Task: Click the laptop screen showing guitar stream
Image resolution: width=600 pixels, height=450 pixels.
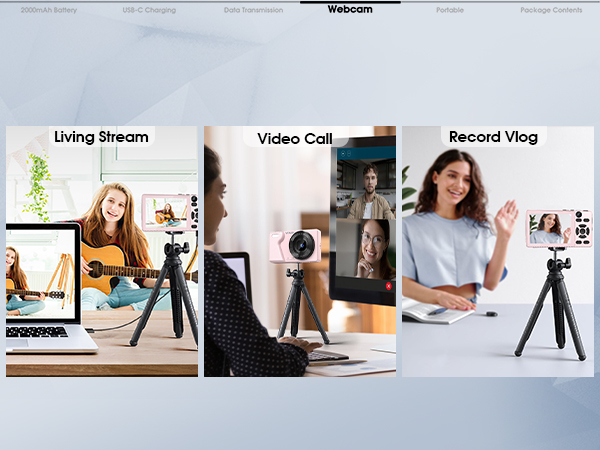Action: click(41, 273)
